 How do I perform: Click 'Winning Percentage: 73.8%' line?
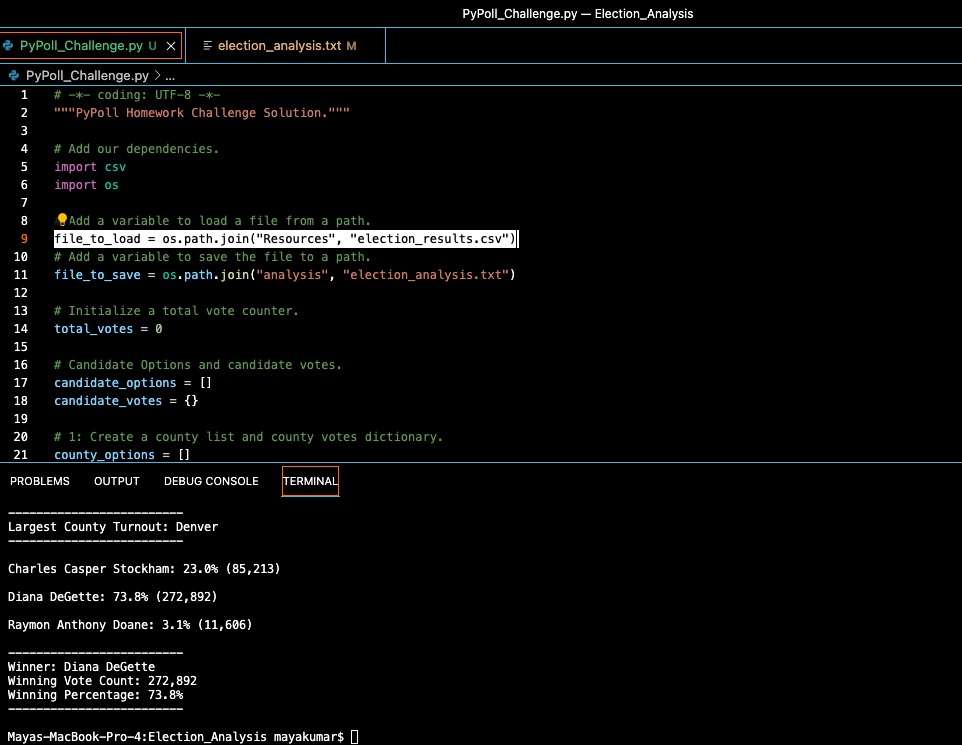tap(95, 695)
